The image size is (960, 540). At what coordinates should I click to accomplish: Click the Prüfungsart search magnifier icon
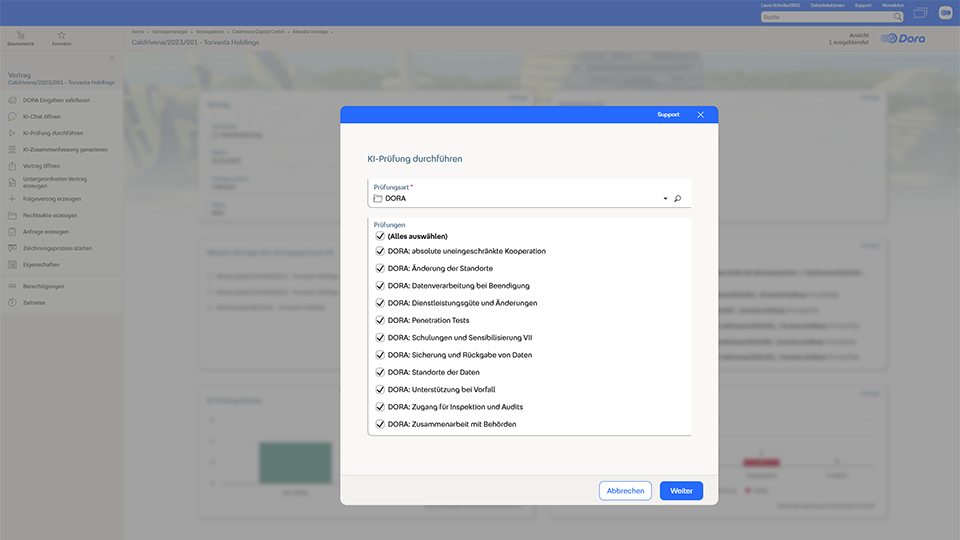[678, 198]
